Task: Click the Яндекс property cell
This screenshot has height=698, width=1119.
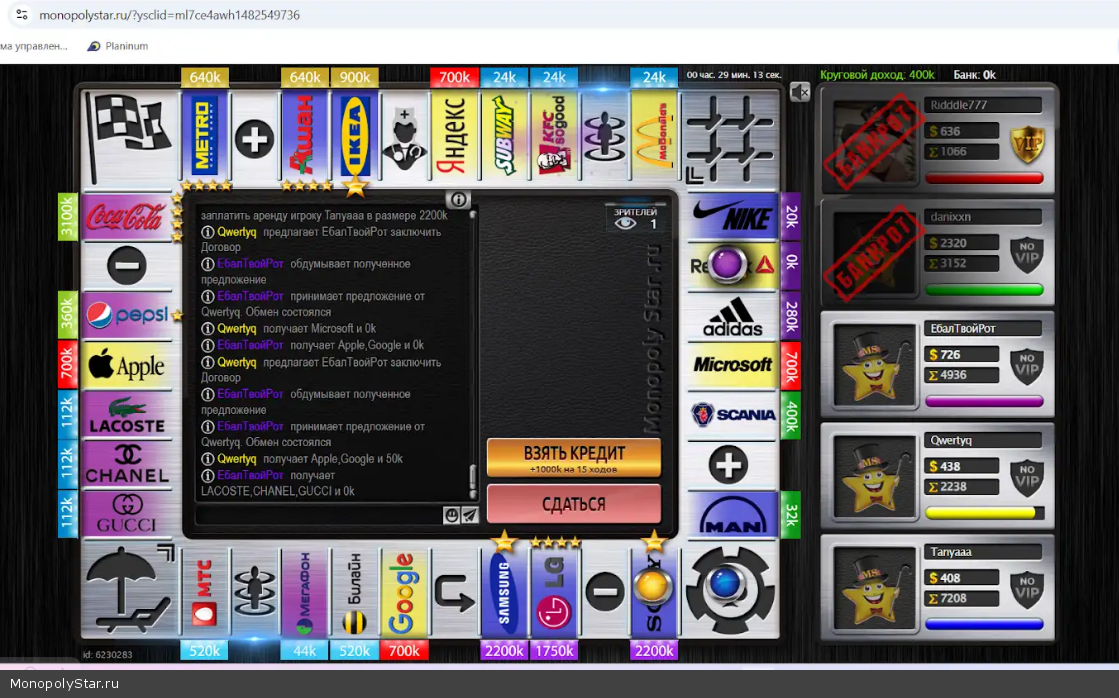Action: (x=455, y=136)
